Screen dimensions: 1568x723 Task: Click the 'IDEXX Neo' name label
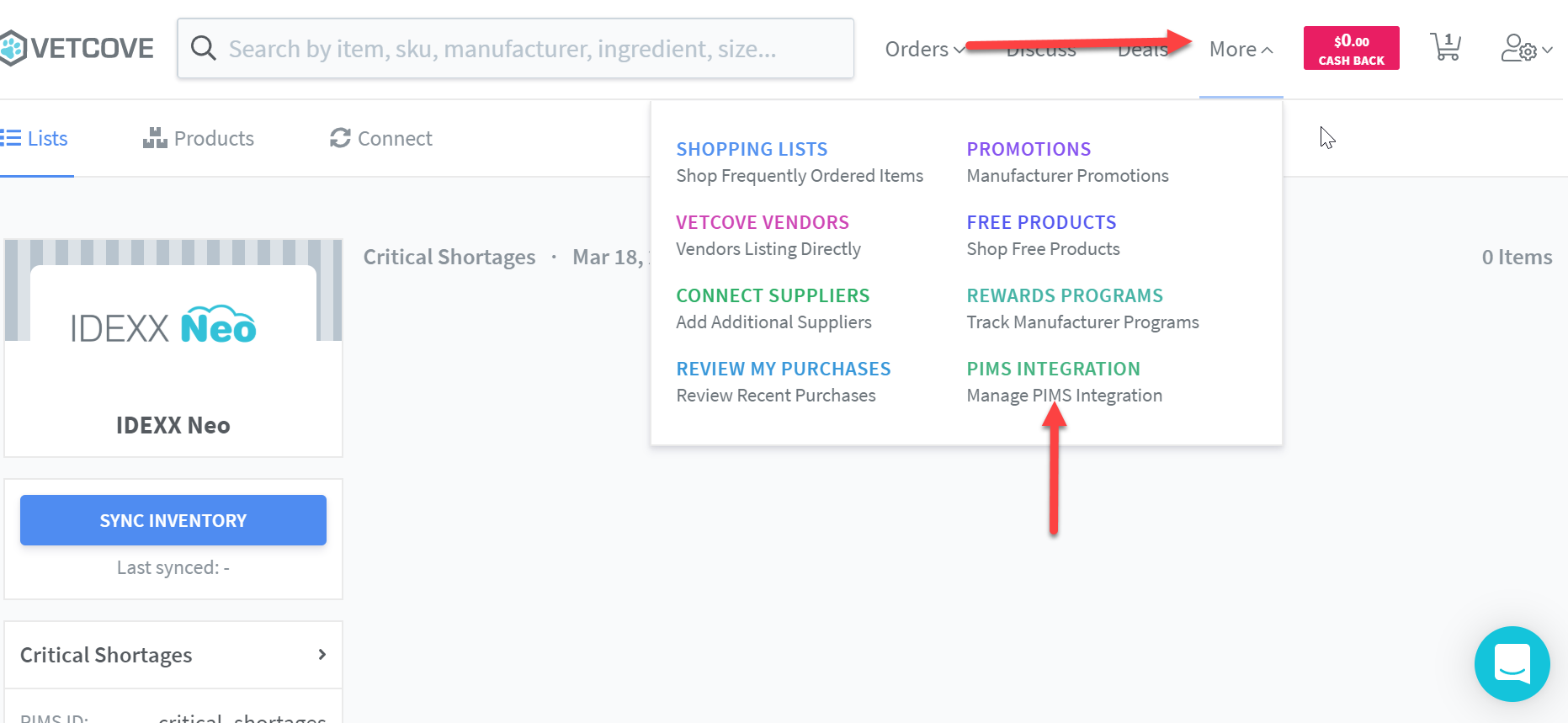(173, 425)
